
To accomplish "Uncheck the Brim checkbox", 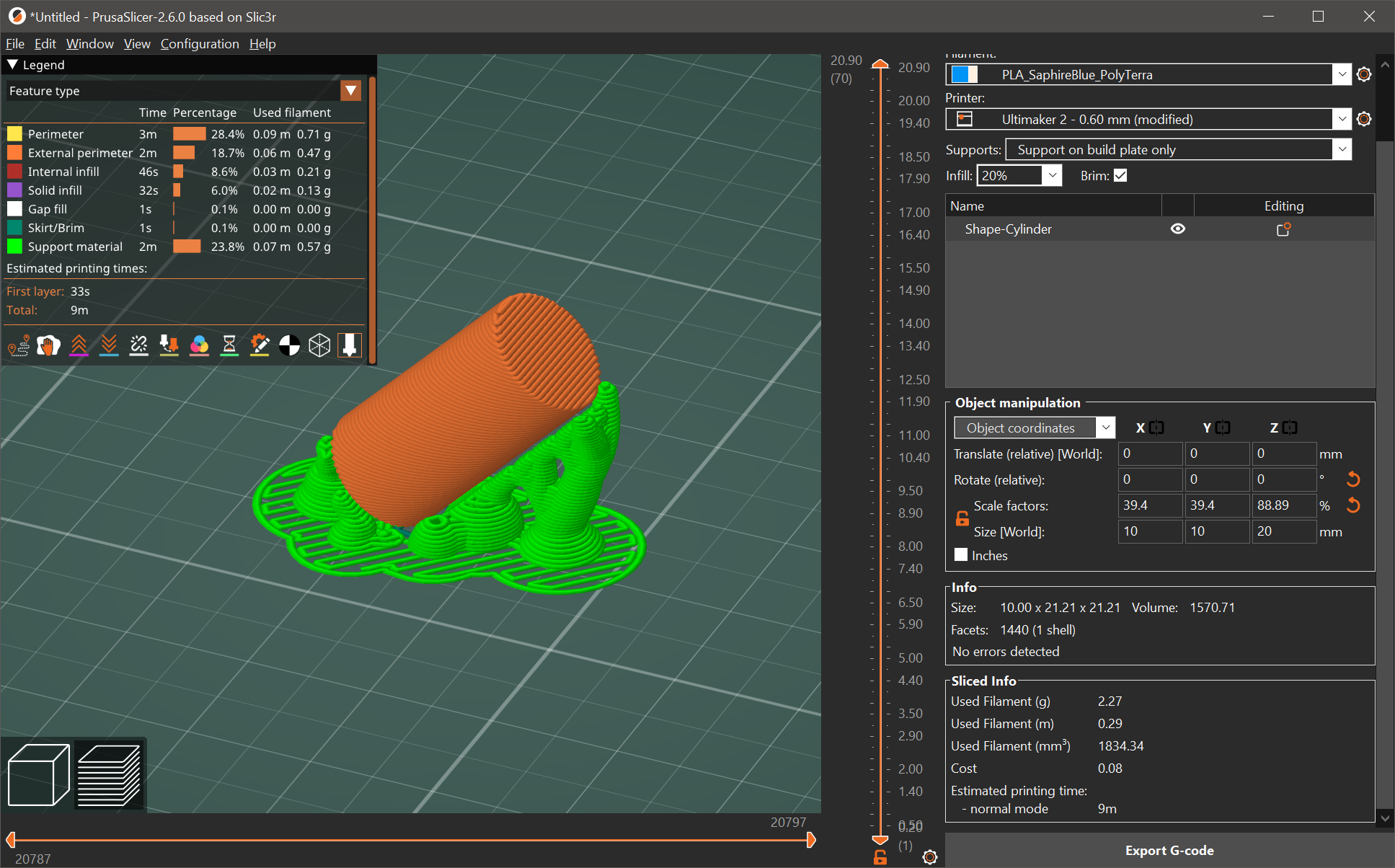I will (1120, 174).
